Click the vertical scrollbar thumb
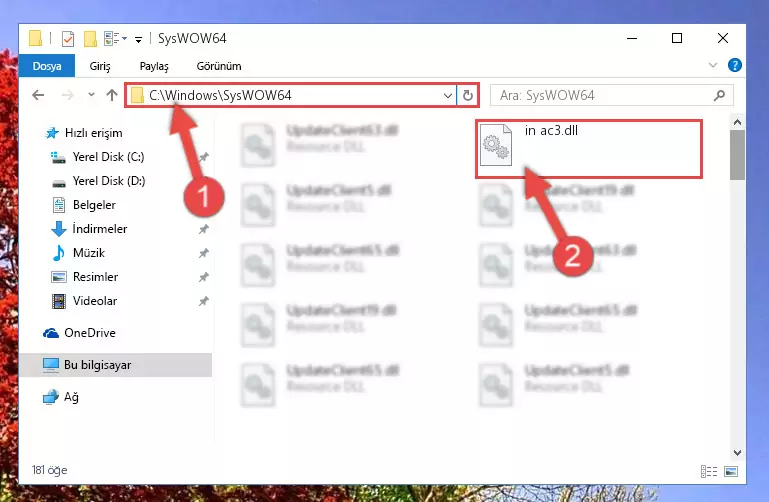 [x=737, y=155]
